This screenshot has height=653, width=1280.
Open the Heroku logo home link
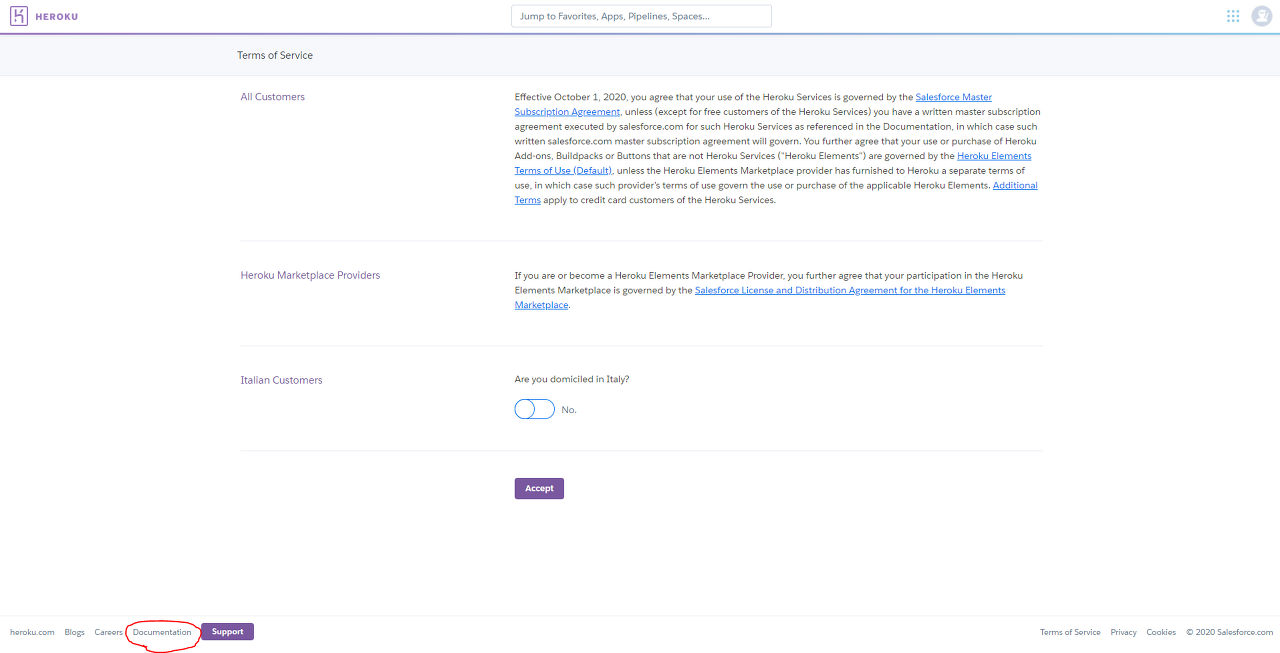click(x=44, y=16)
